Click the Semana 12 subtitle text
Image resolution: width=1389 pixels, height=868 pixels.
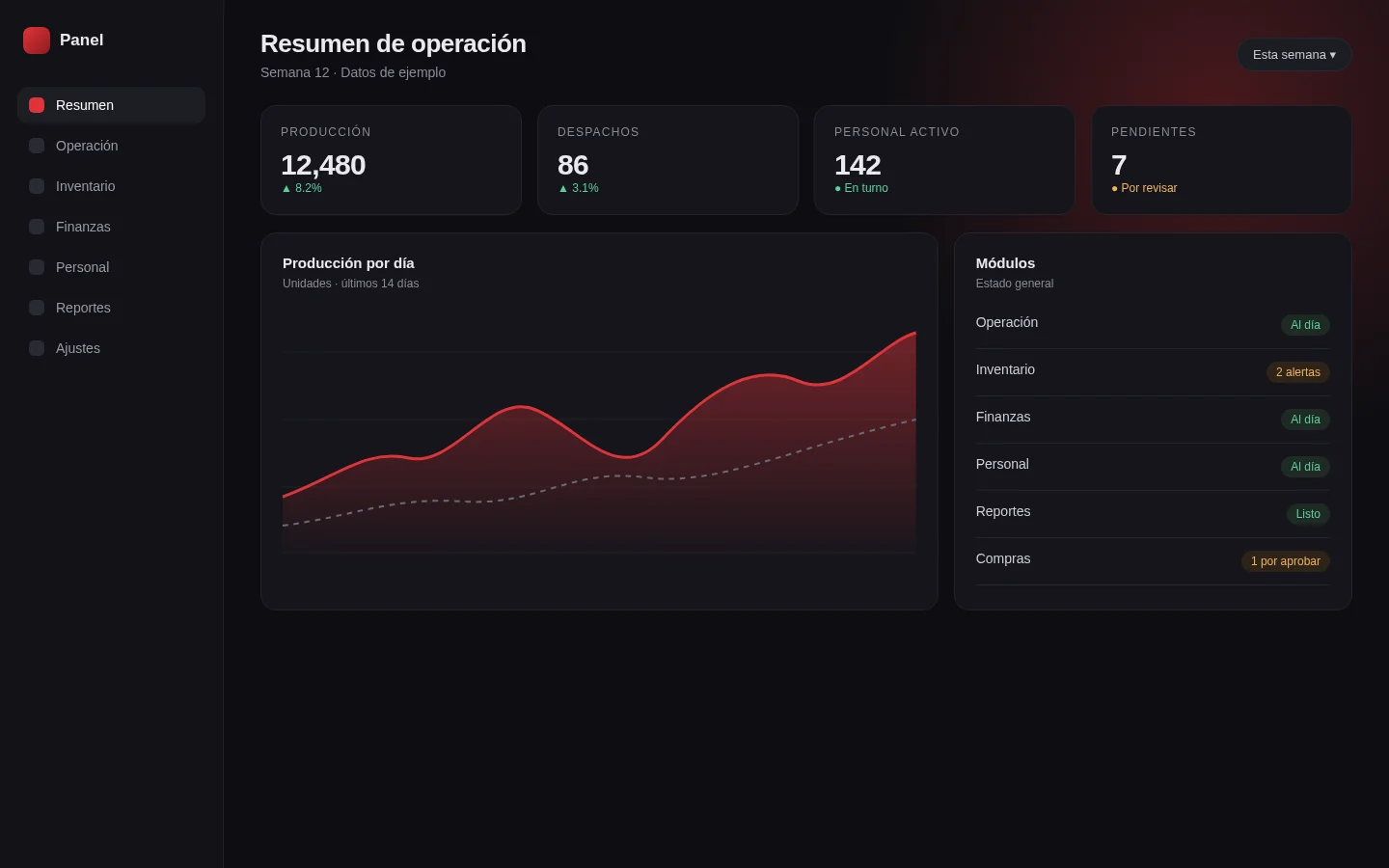coord(353,72)
